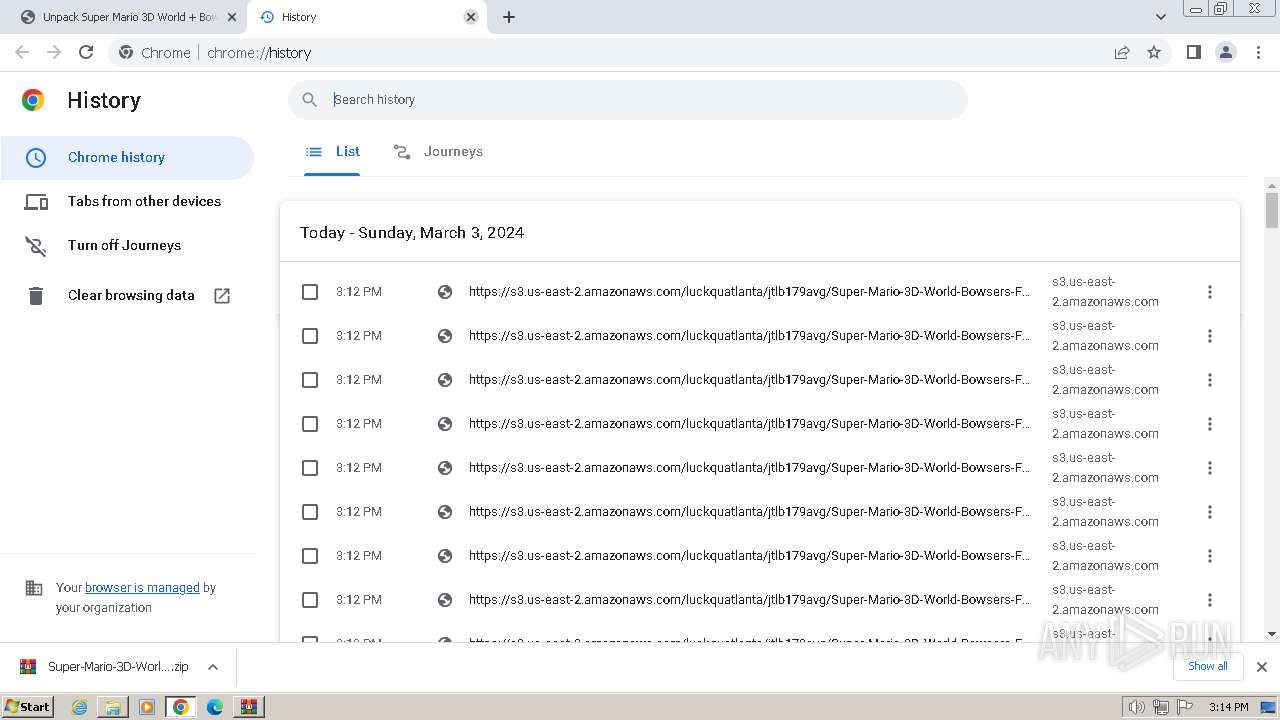Viewport: 1280px width, 720px height.
Task: Tick the checkbox of the third history entry
Action: tap(310, 380)
